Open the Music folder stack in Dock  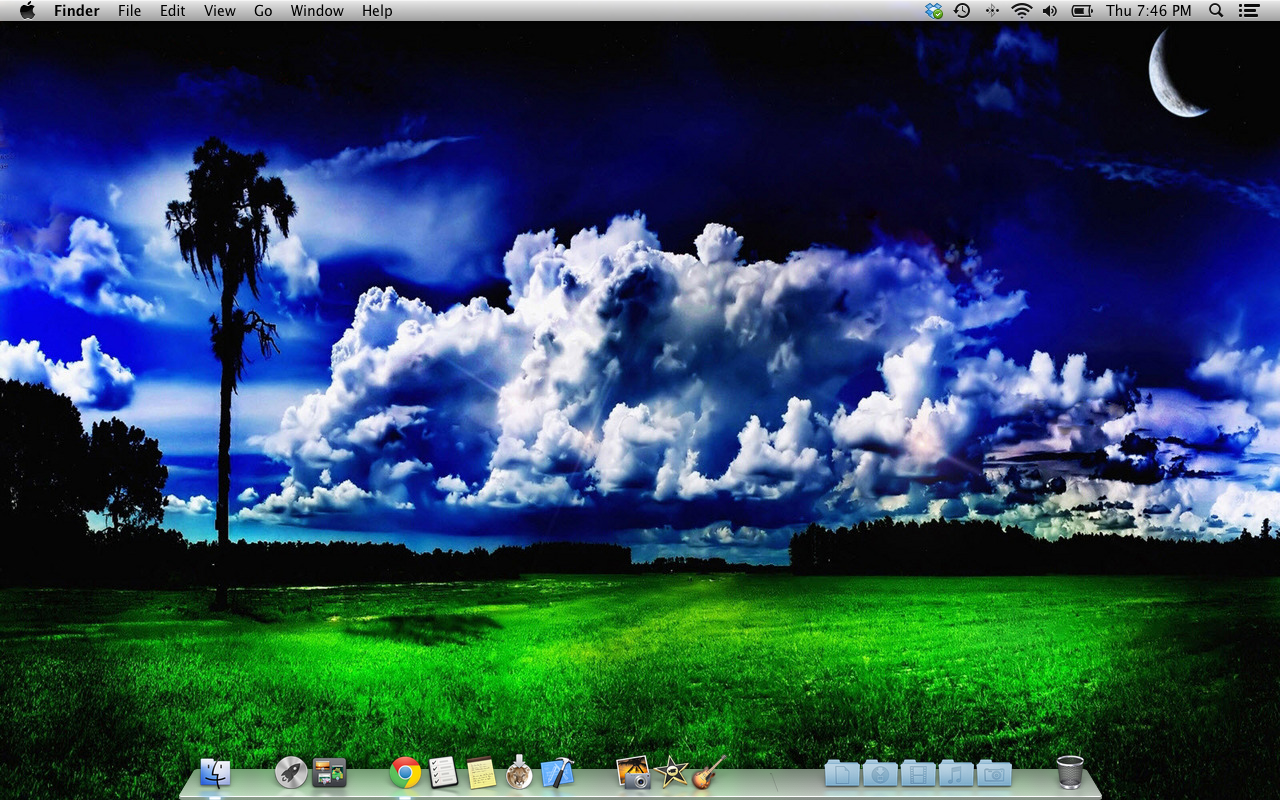tap(956, 773)
